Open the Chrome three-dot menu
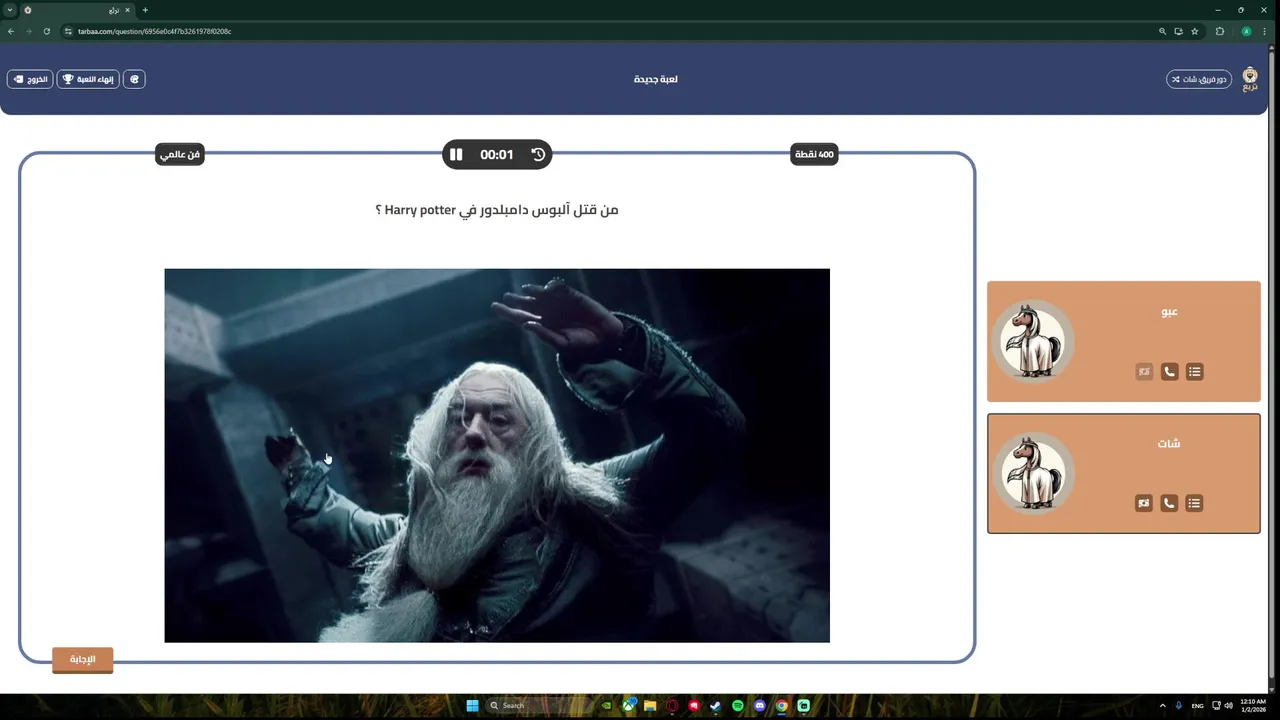This screenshot has height=720, width=1280. [1265, 31]
